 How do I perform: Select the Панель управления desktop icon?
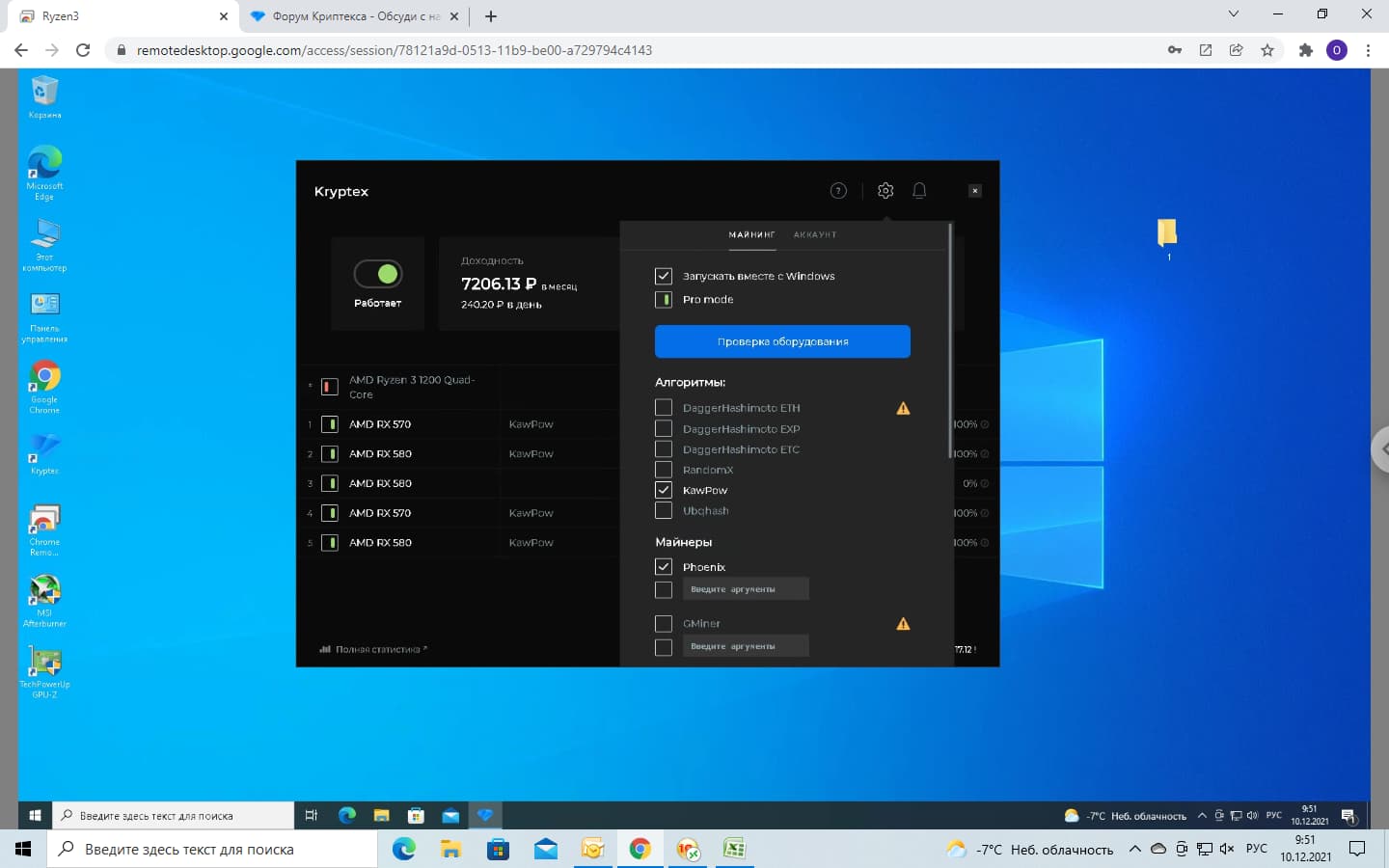tap(44, 317)
